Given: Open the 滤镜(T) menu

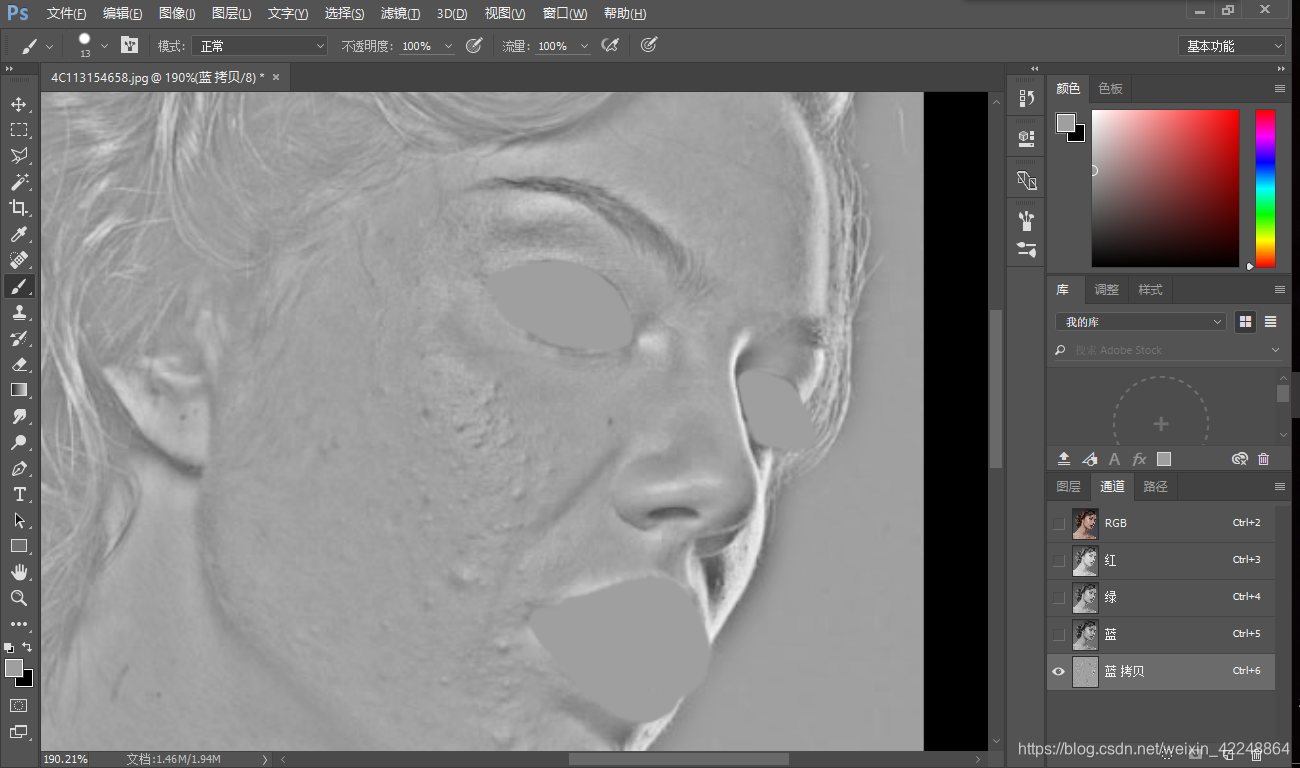Looking at the screenshot, I should (x=400, y=14).
